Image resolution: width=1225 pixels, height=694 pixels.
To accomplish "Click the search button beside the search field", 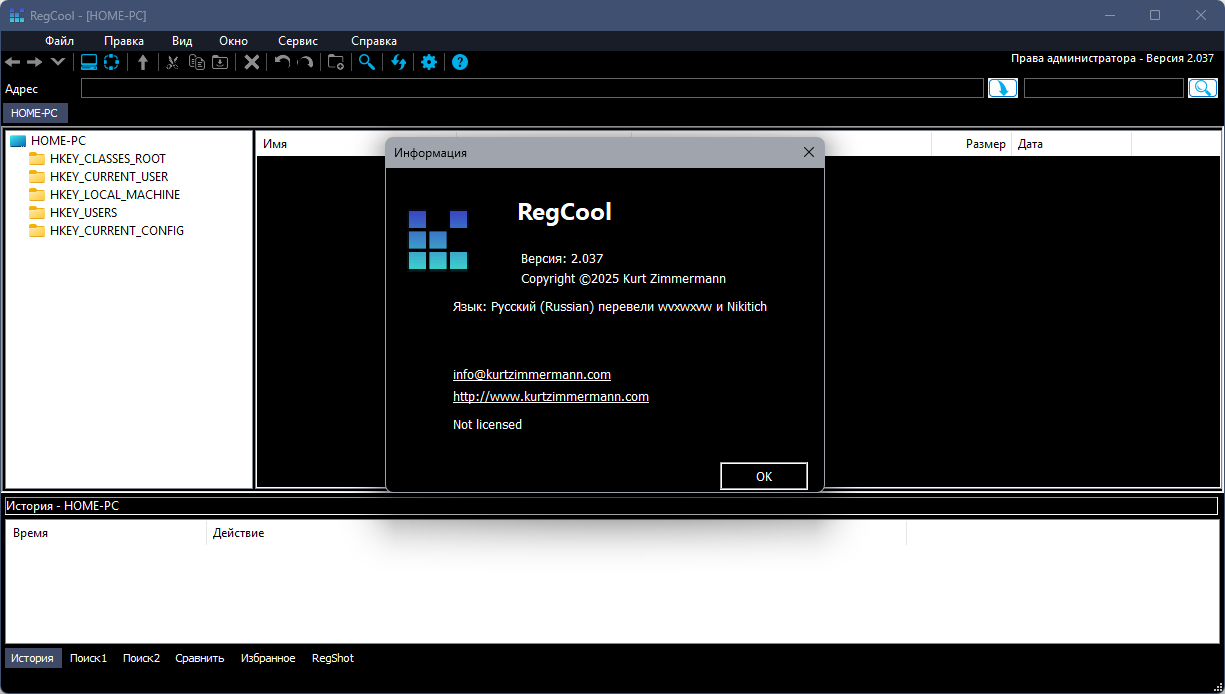I will pos(1202,88).
